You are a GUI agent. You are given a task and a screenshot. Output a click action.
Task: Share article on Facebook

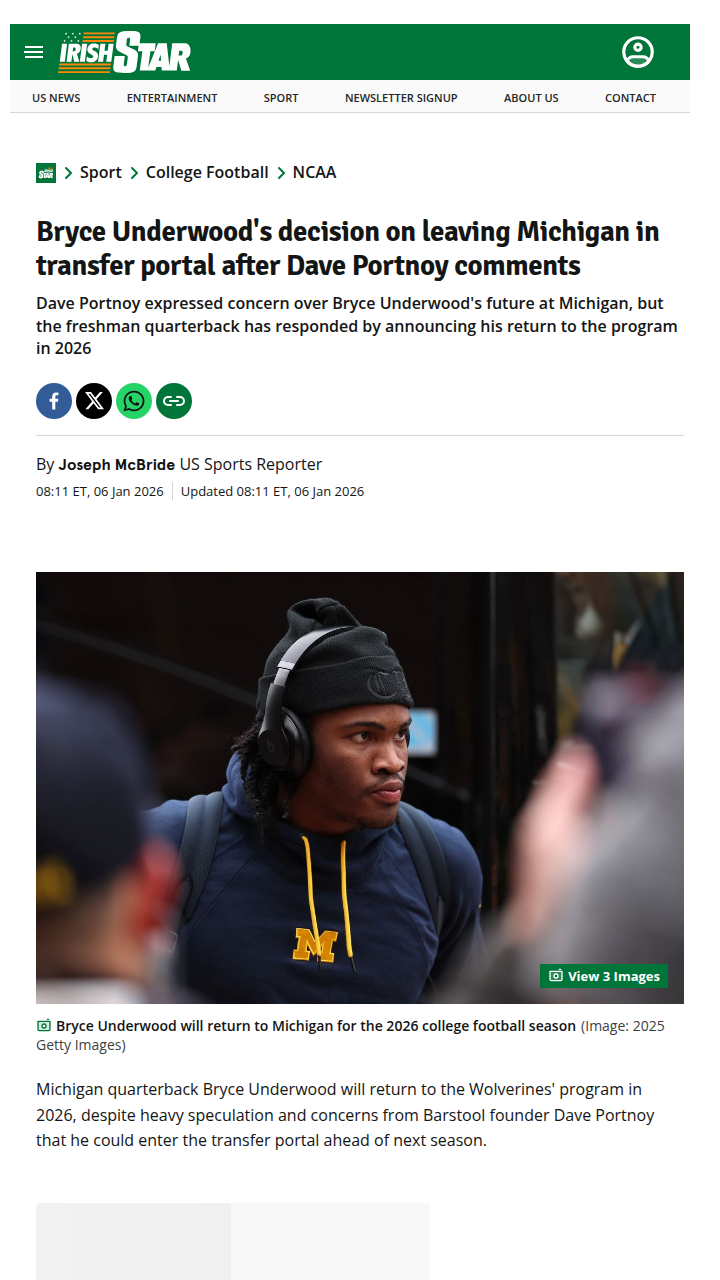[x=54, y=401]
